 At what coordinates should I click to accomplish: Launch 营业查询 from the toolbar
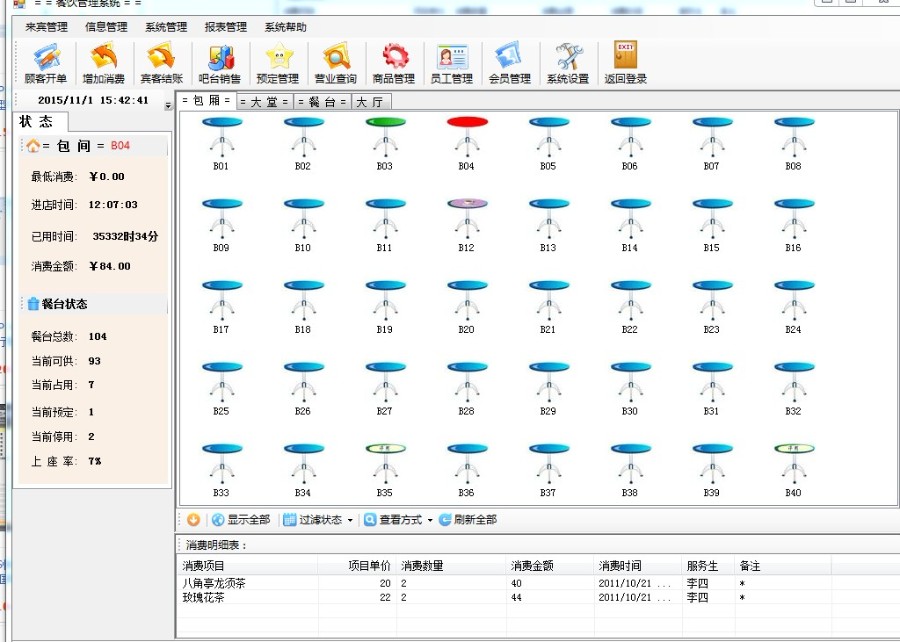[x=336, y=62]
